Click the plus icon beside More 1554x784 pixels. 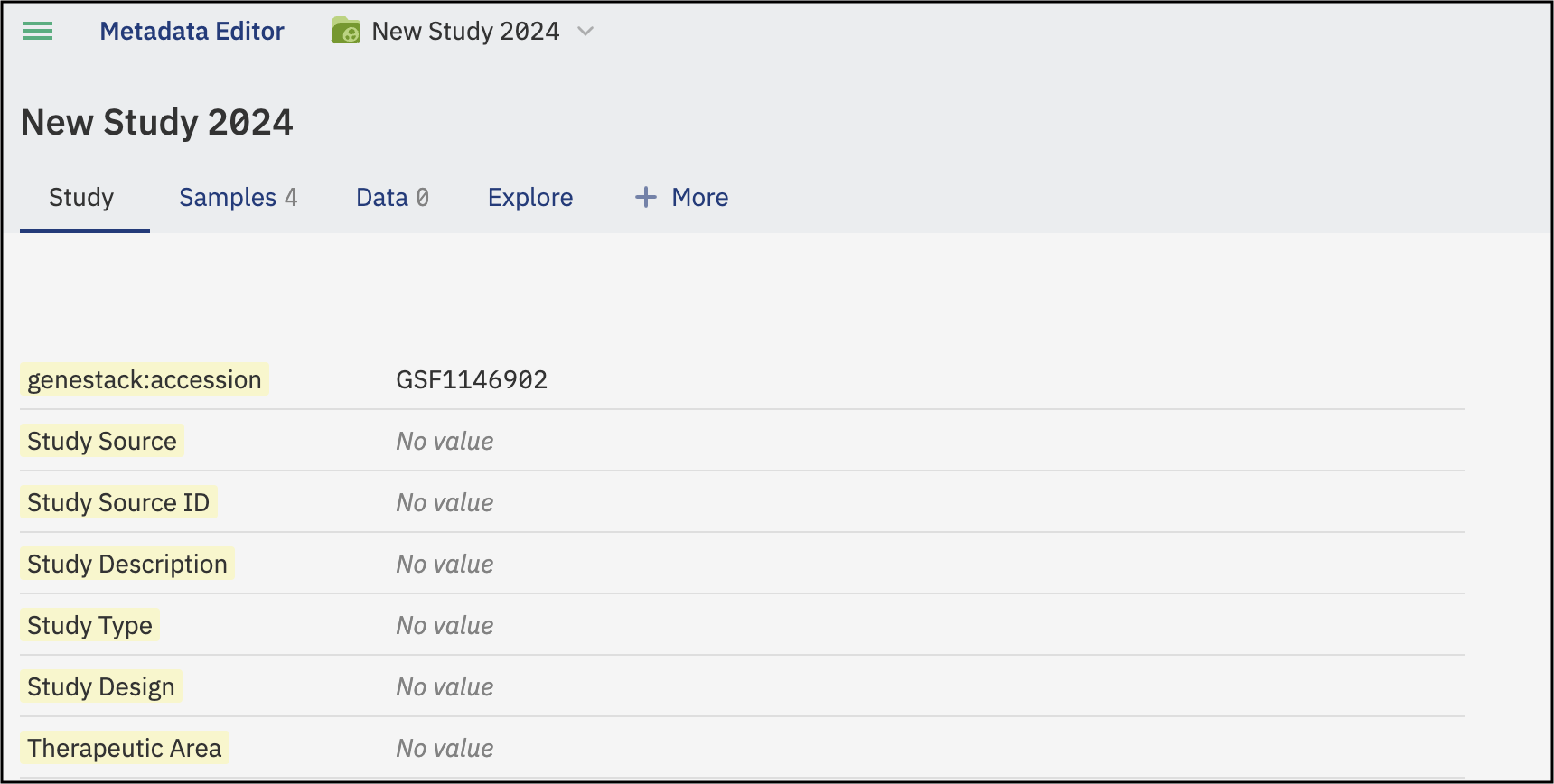pyautogui.click(x=646, y=197)
